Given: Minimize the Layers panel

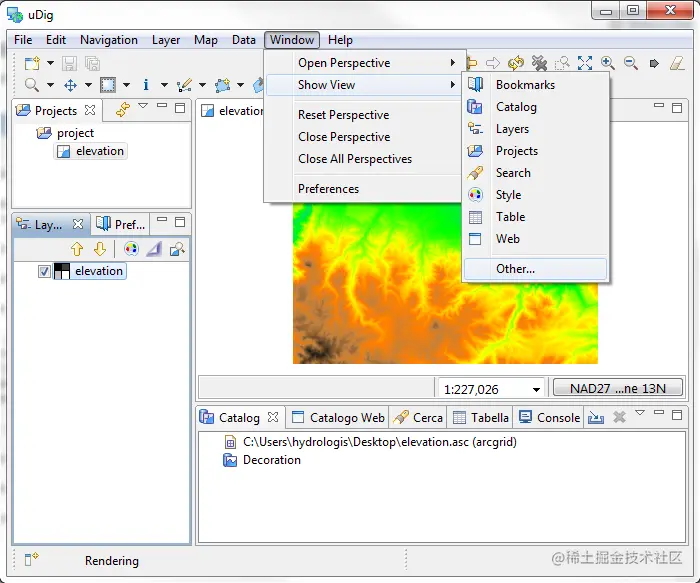Looking at the screenshot, I should pos(162,219).
